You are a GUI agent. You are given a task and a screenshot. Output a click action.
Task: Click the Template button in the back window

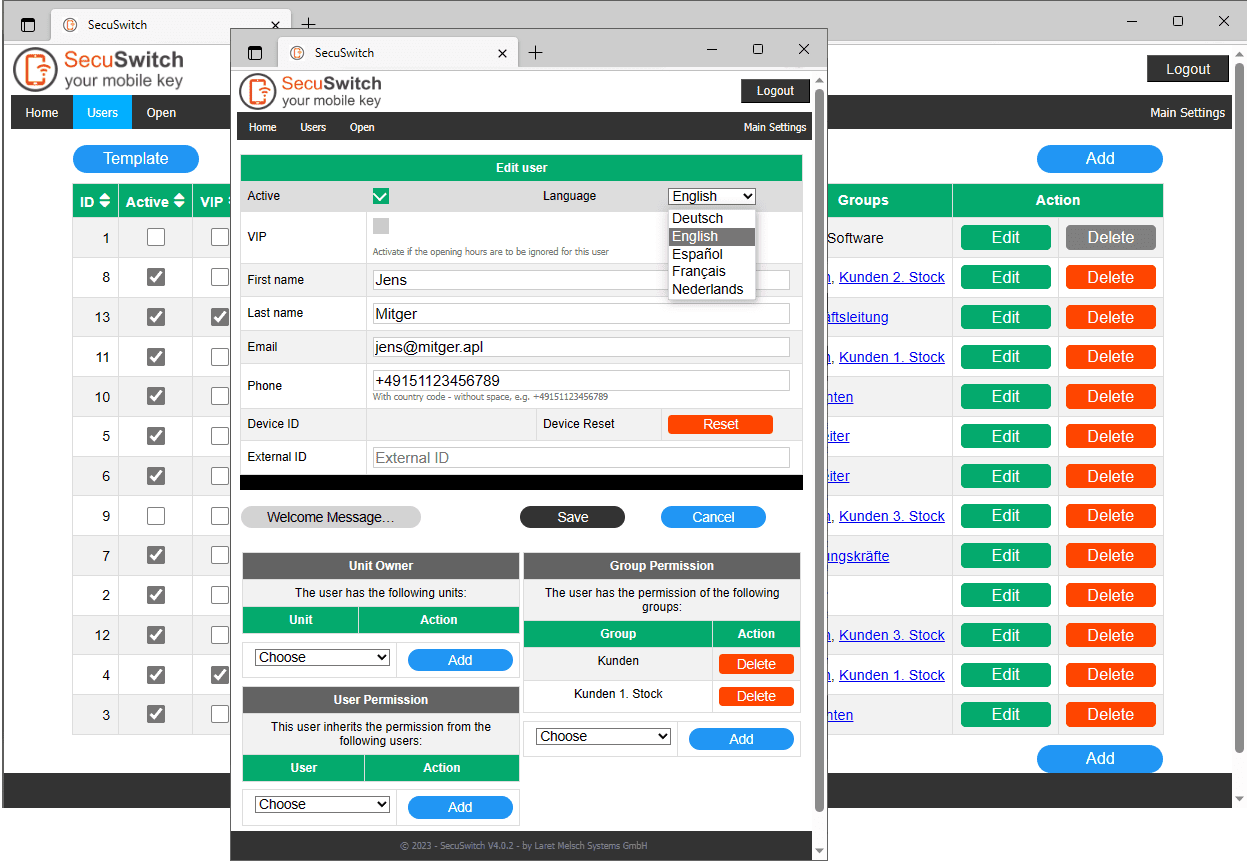point(136,158)
